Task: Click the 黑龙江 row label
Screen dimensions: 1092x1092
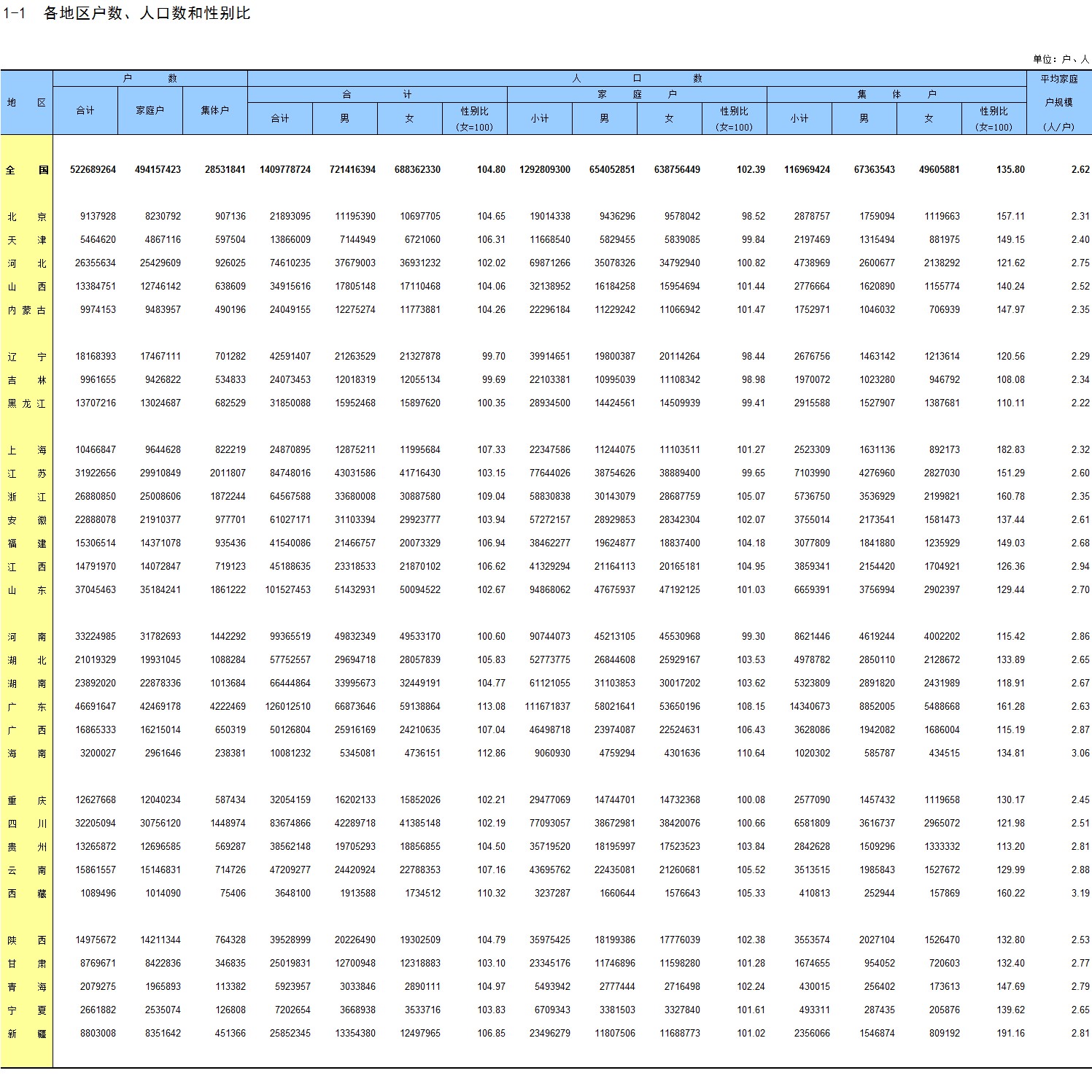Action: (26, 403)
